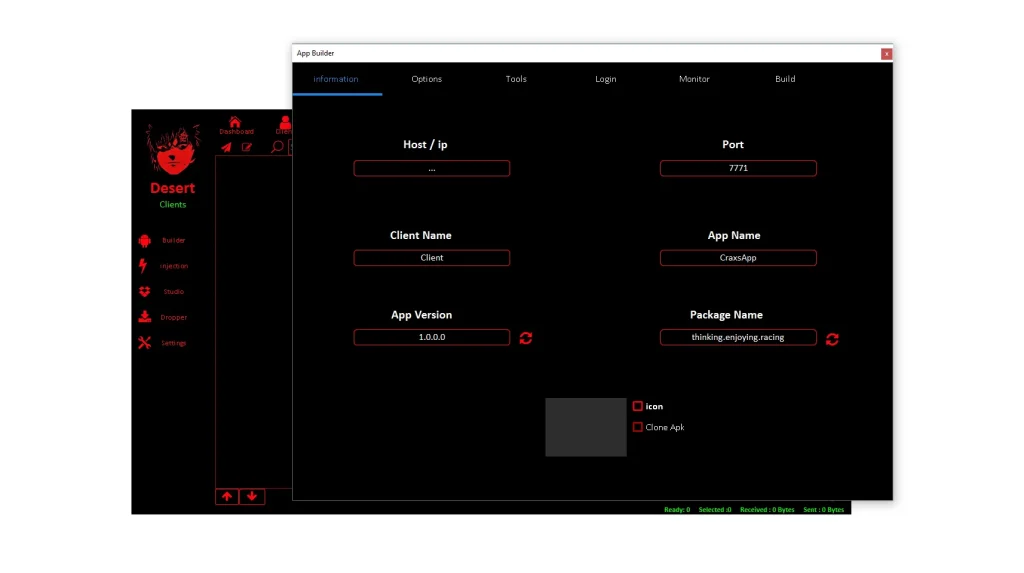This screenshot has width=1024, height=573.
Task: Click the paper plane icon under Dashboard
Action: (x=226, y=147)
